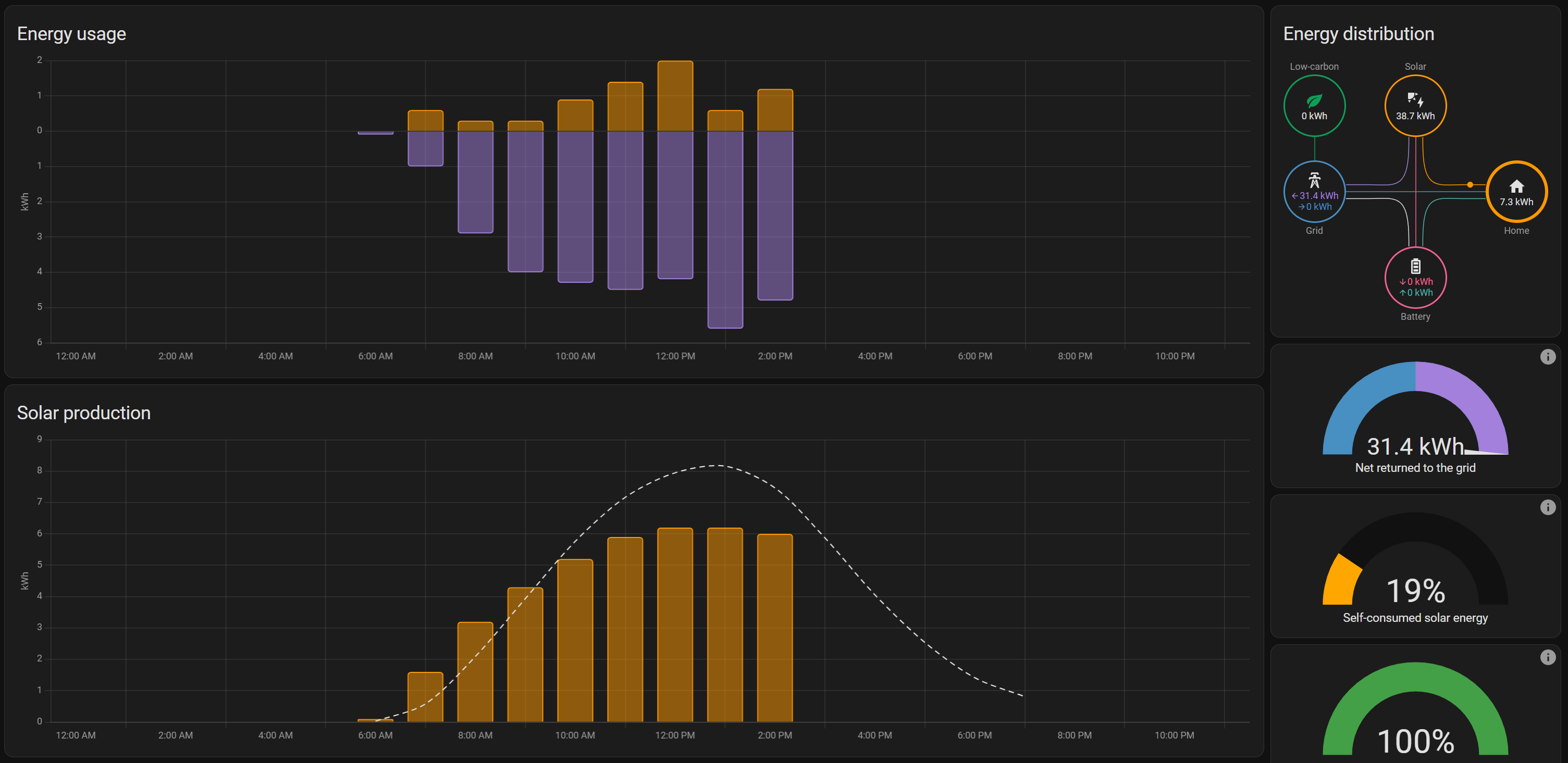The height and width of the screenshot is (763, 1568).
Task: Select the 12:00 PM orange bar in Energy usage
Action: pyautogui.click(x=675, y=95)
